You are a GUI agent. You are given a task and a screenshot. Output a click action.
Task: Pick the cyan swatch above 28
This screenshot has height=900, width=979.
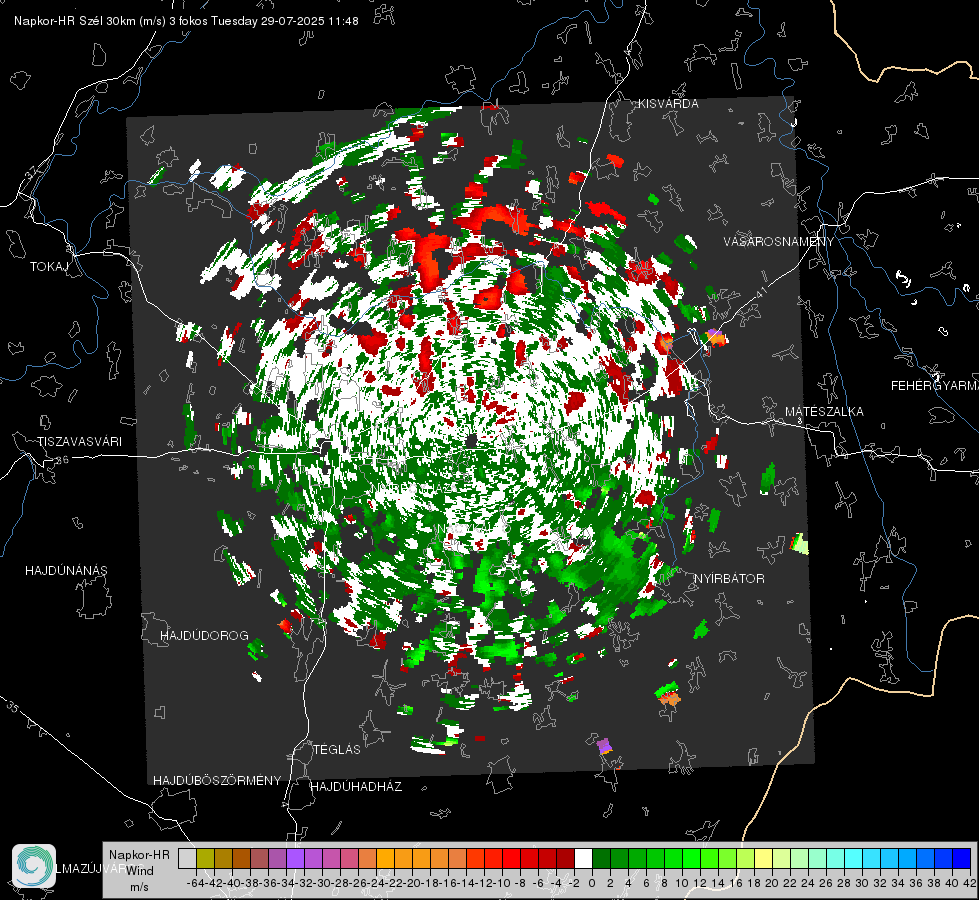[854, 858]
